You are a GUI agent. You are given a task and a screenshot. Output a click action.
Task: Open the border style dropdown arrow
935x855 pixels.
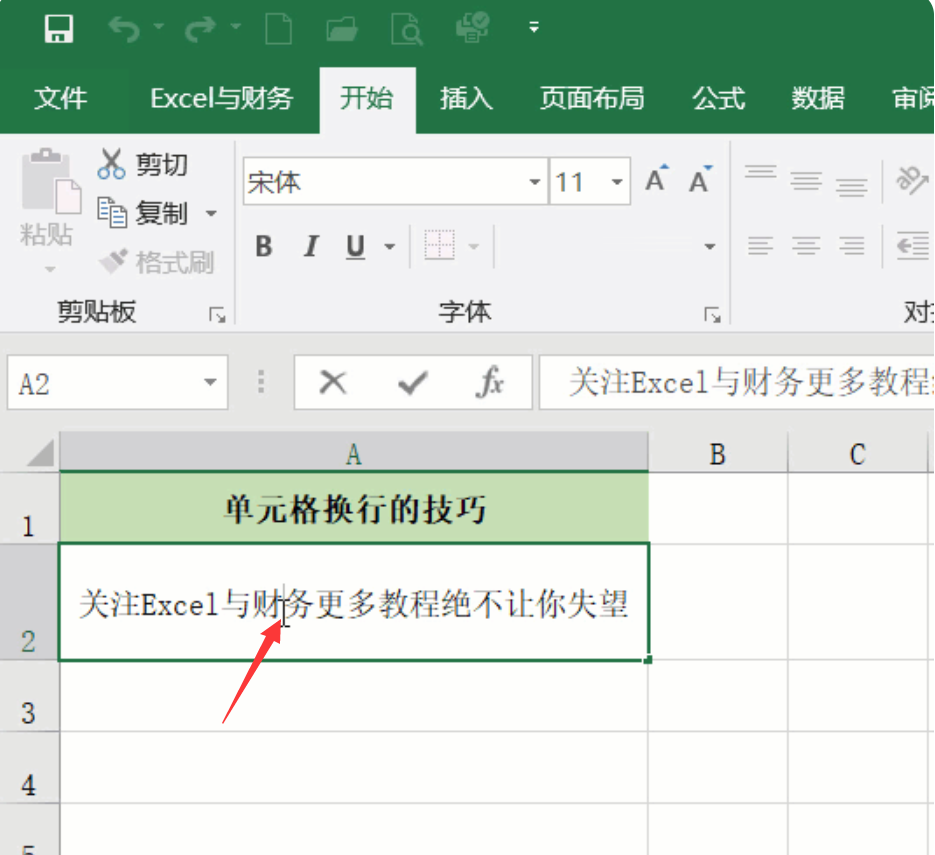pos(471,246)
